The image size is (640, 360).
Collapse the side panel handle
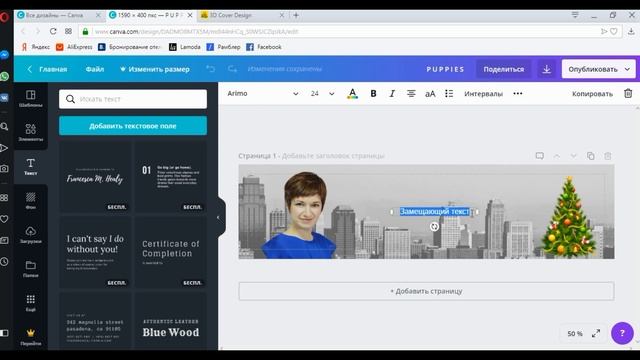(220, 218)
